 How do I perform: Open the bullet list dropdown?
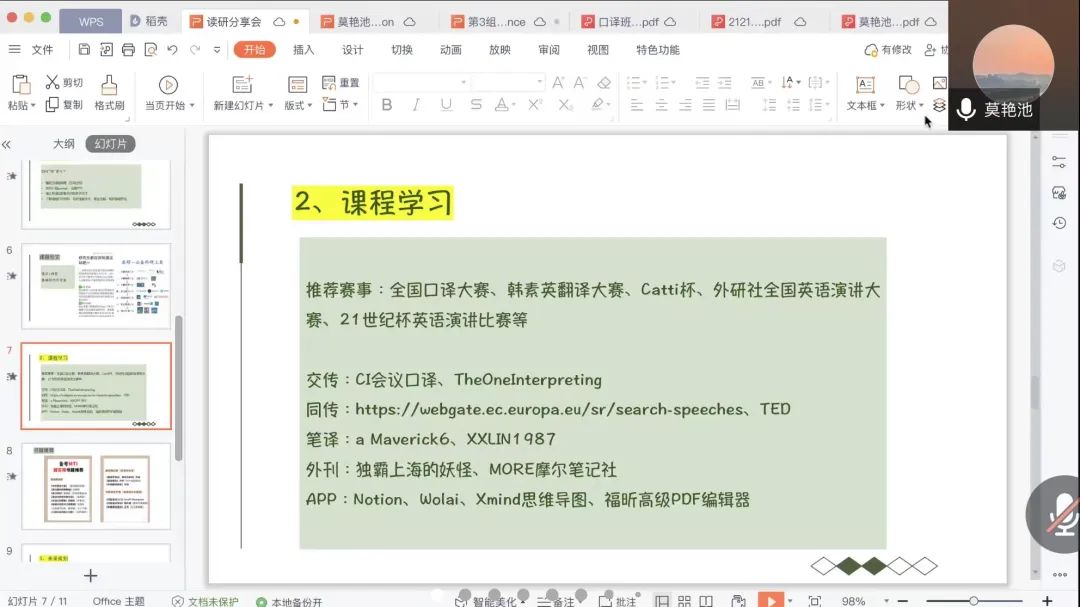(x=646, y=83)
